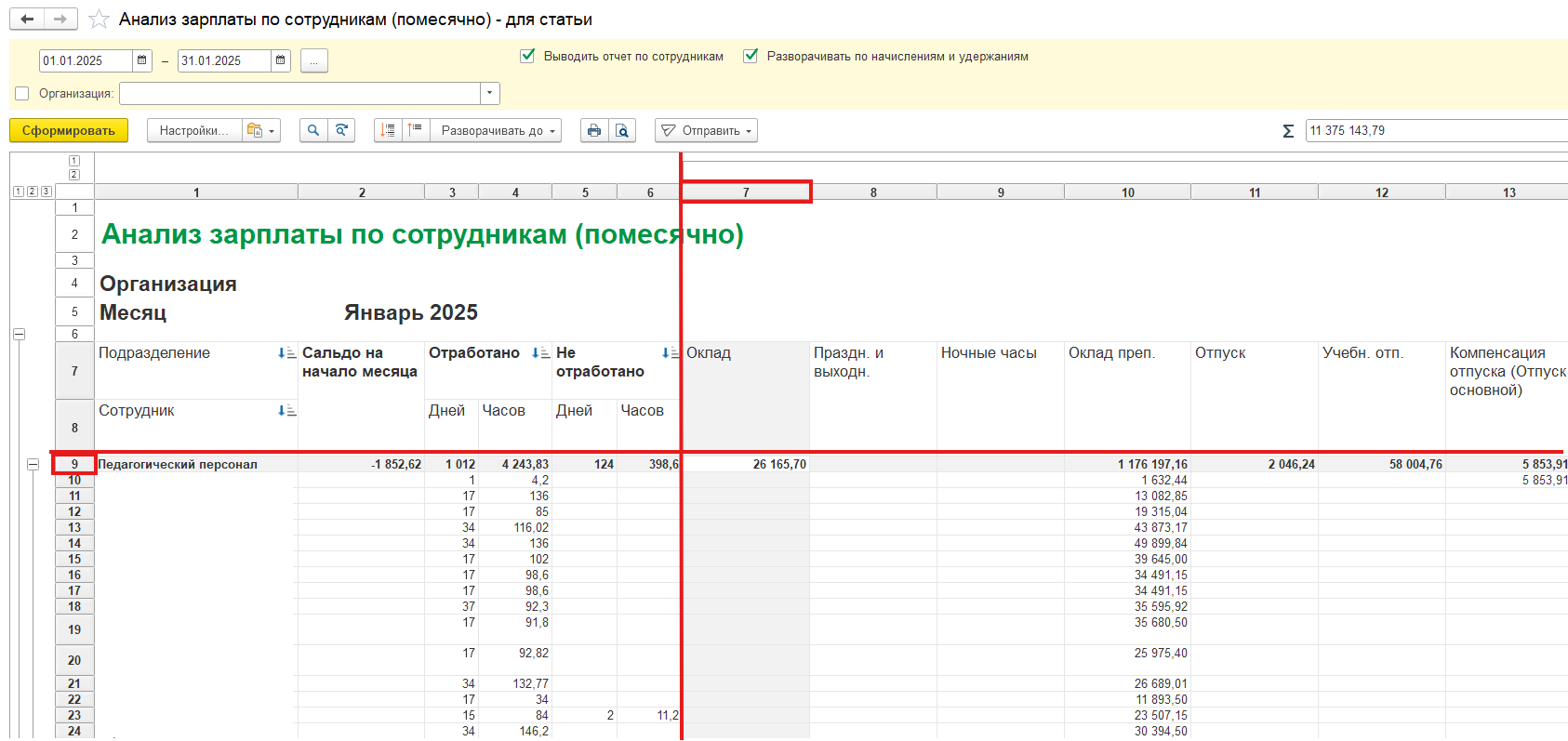Click the Январь 2025 cell
Viewport: 1568px width, 741px height.
(411, 312)
